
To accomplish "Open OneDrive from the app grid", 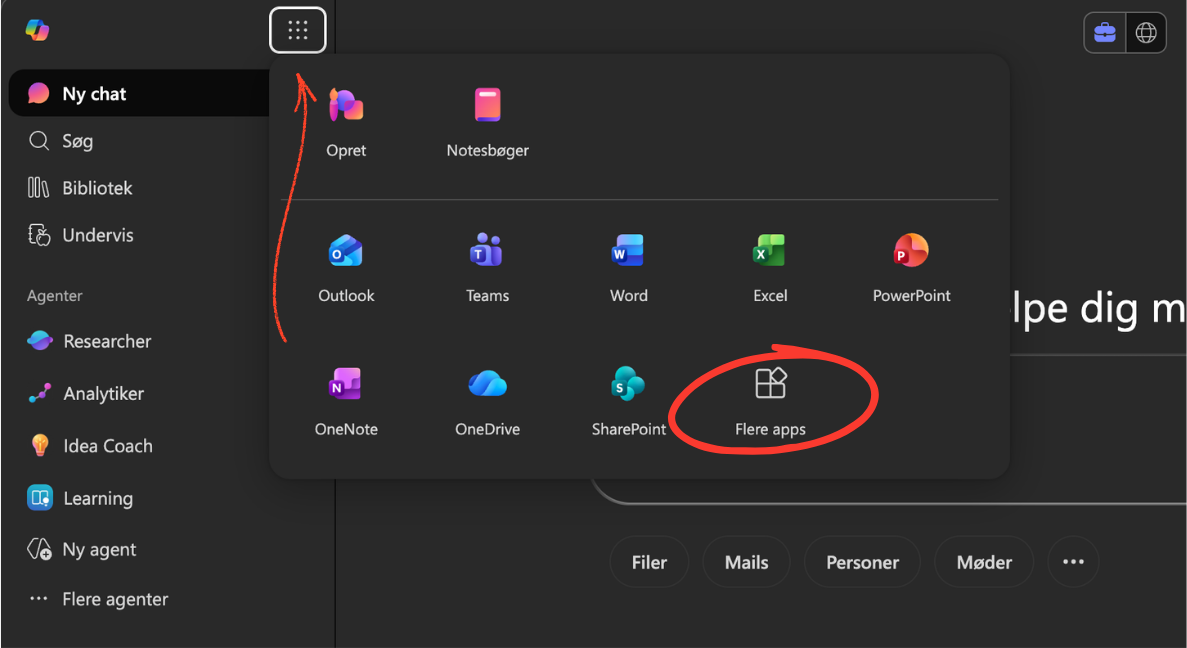I will click(x=488, y=402).
